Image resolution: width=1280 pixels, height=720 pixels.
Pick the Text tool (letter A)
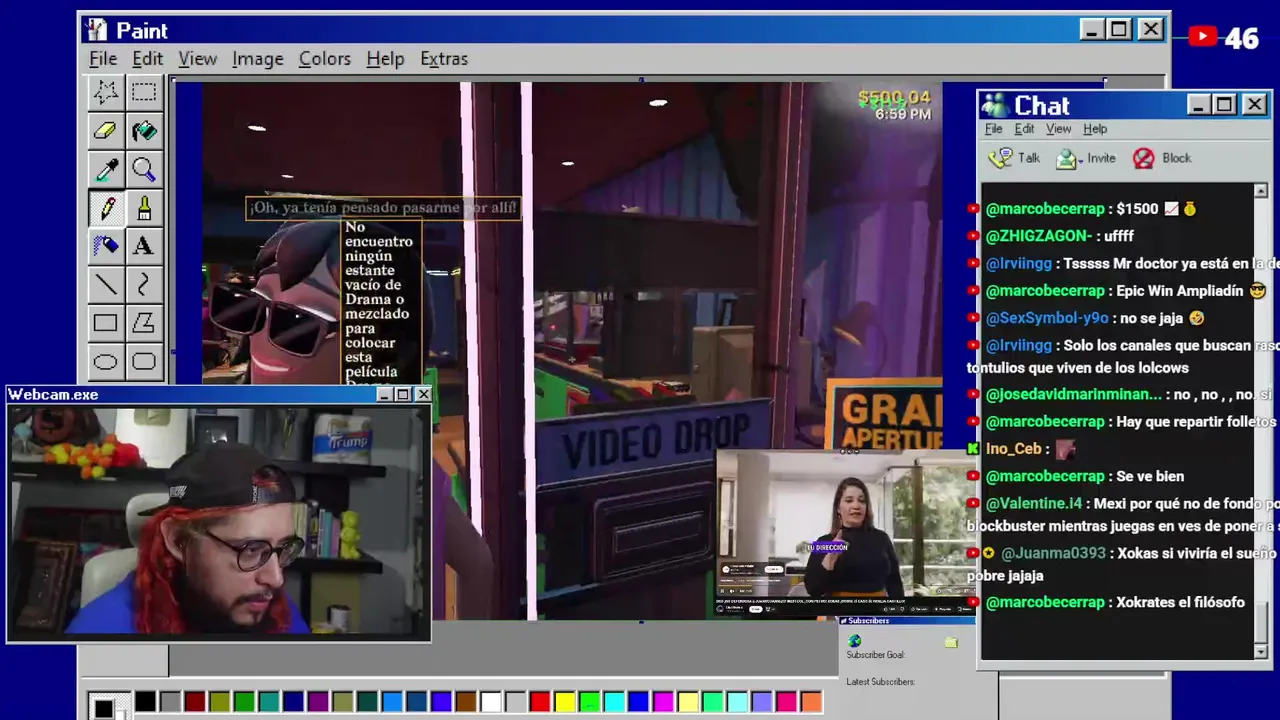point(144,246)
